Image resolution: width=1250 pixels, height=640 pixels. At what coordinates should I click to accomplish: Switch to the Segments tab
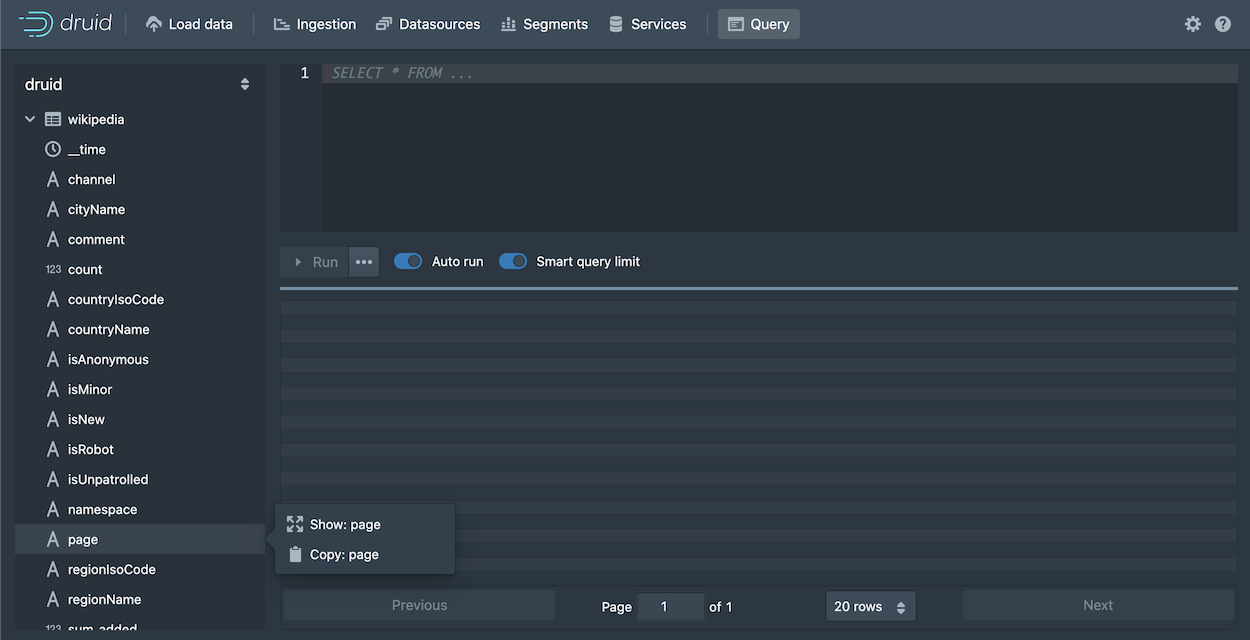544,24
